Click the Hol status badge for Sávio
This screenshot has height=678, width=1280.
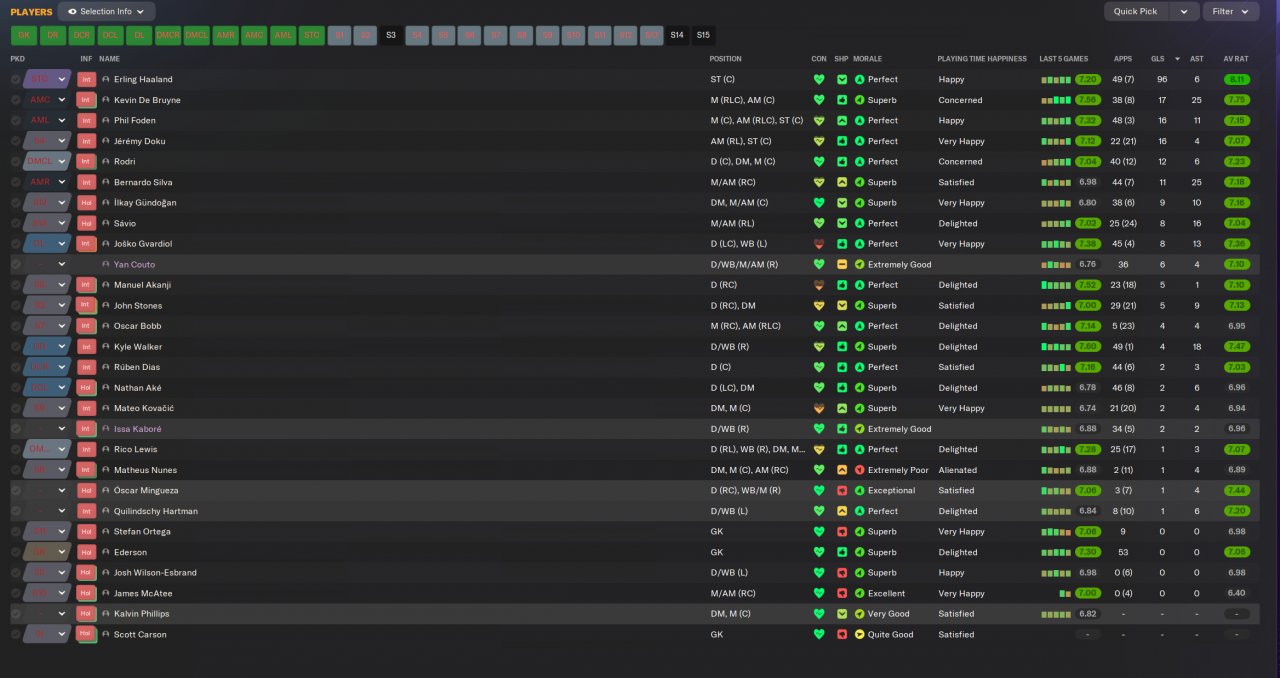(86, 223)
